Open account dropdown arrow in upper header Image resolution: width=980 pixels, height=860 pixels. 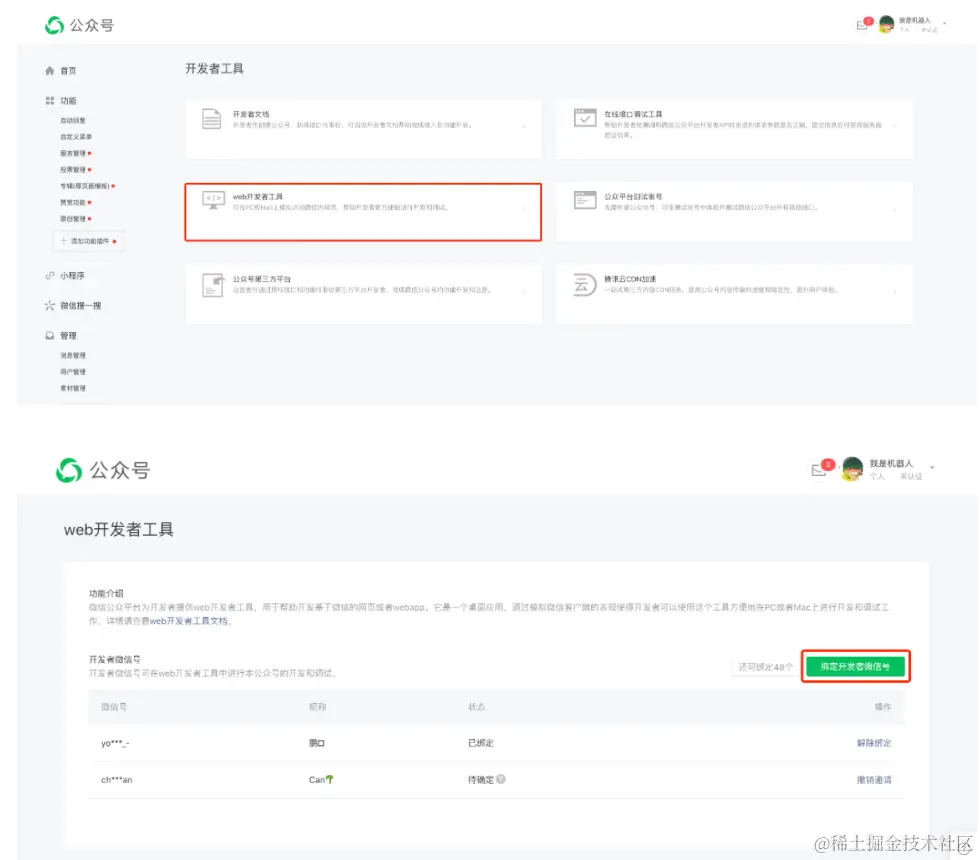(945, 24)
